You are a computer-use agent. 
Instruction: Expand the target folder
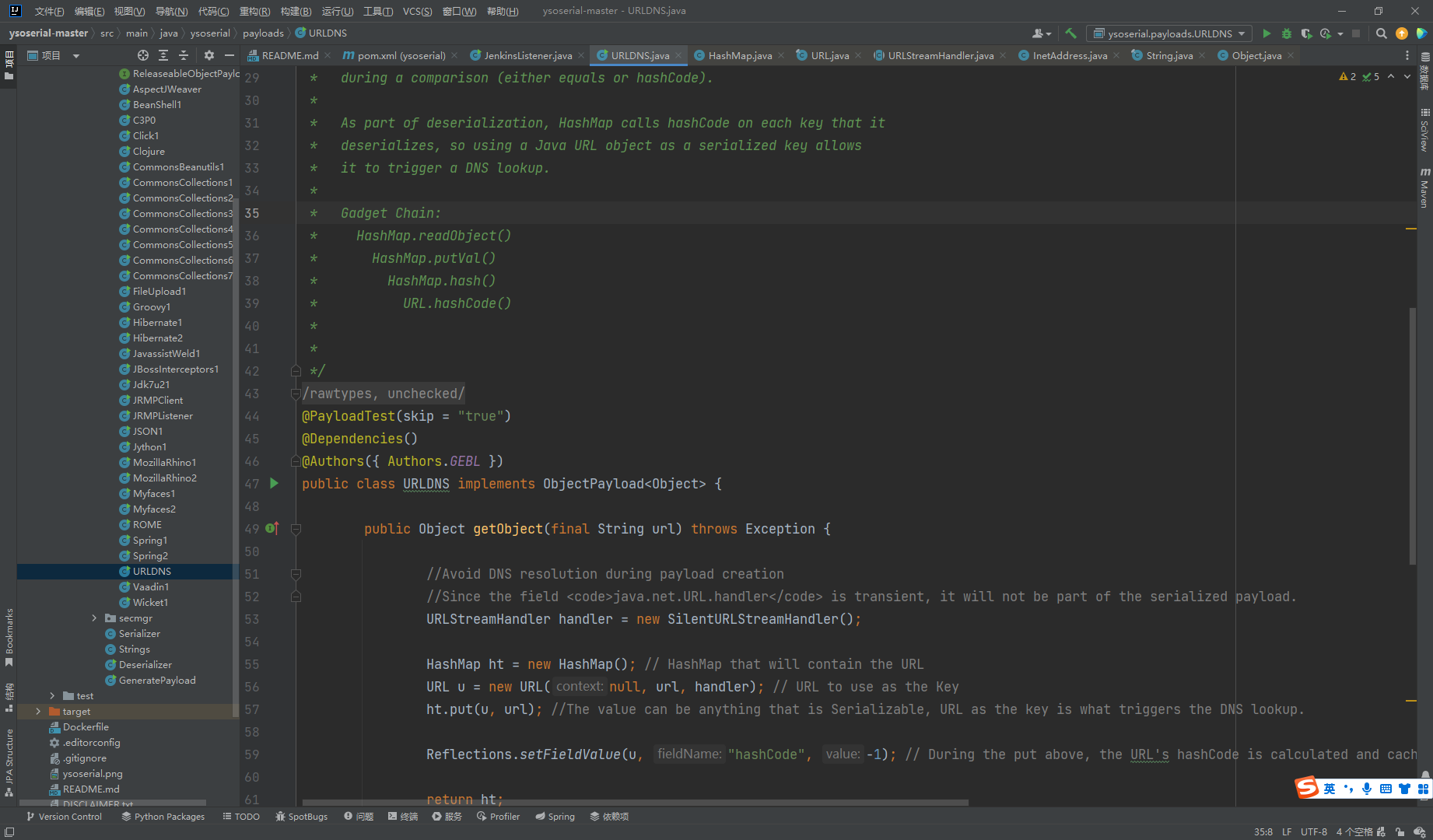click(x=38, y=711)
